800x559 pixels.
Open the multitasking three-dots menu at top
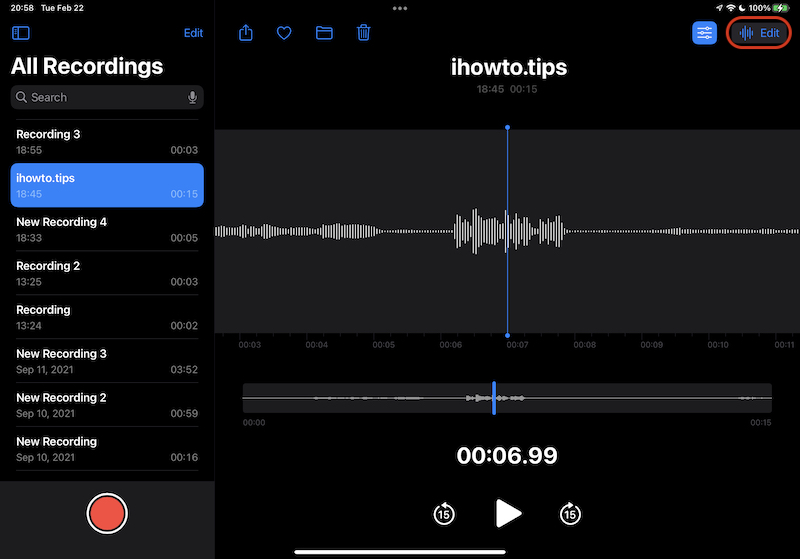(400, 9)
